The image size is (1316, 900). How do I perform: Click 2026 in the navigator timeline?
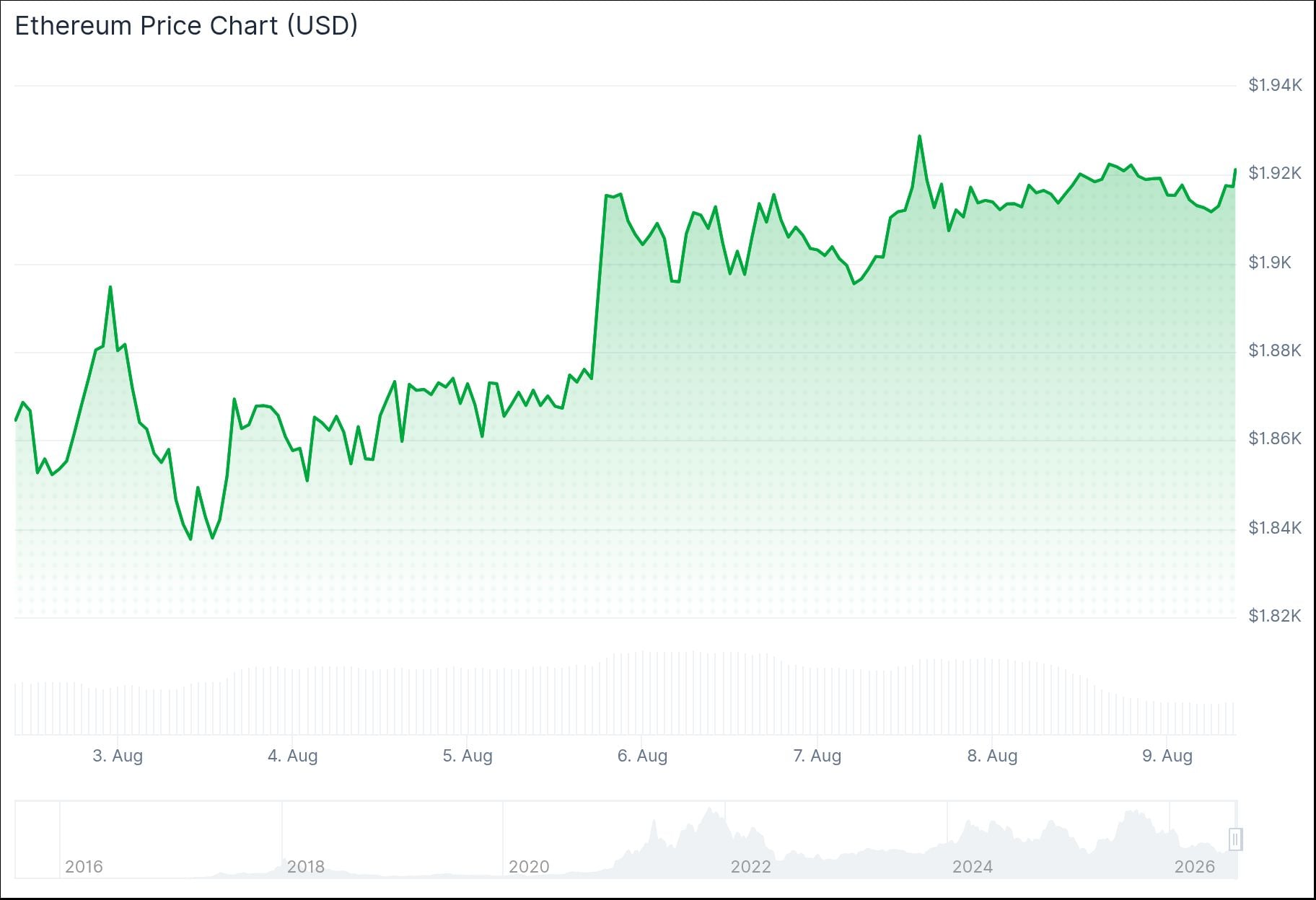(x=1195, y=866)
